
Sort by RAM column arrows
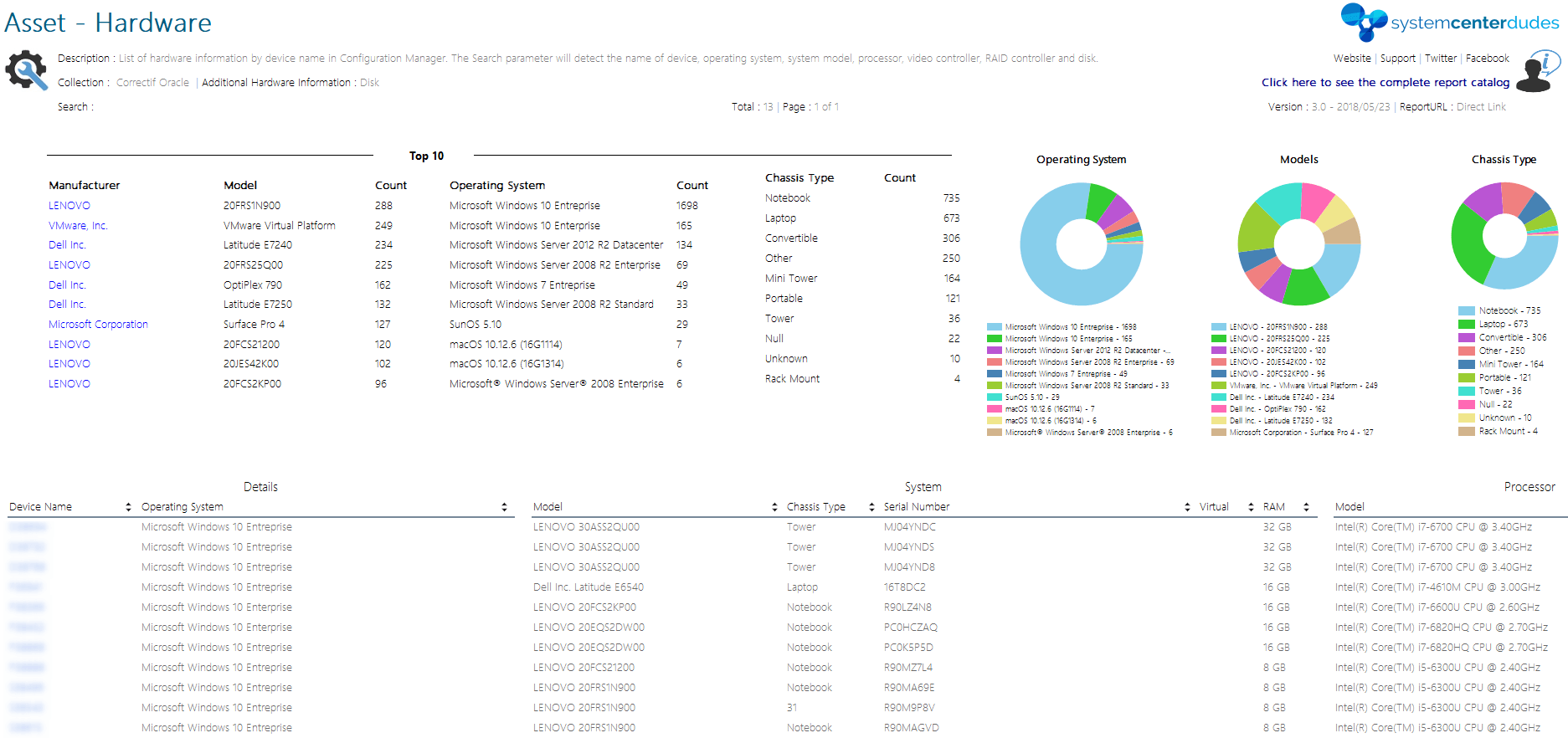[x=1306, y=507]
